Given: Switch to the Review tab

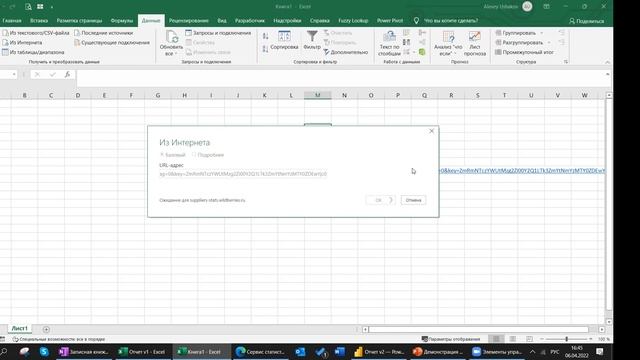Looking at the screenshot, I should (x=189, y=20).
